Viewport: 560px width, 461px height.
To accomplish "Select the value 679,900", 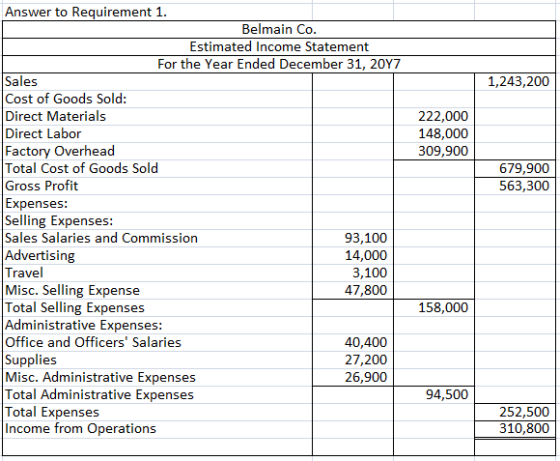I will (x=524, y=168).
